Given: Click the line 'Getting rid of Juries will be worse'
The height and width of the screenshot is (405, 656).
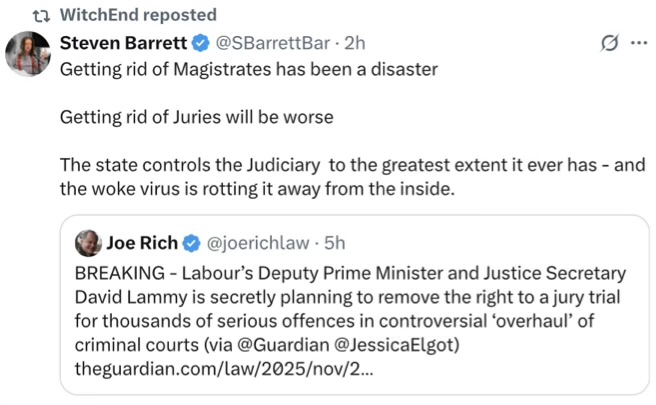Looking at the screenshot, I should click(196, 117).
